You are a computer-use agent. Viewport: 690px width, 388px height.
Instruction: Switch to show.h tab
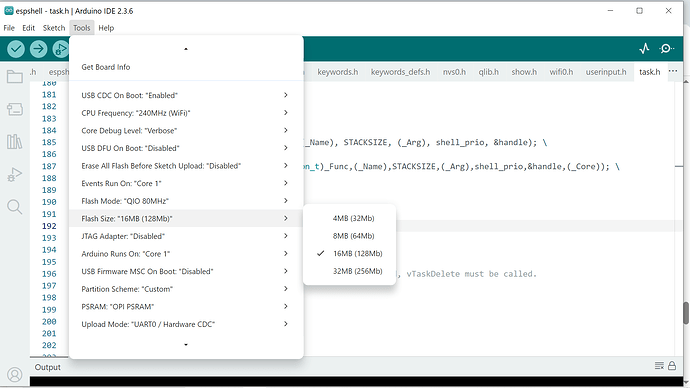pos(524,72)
